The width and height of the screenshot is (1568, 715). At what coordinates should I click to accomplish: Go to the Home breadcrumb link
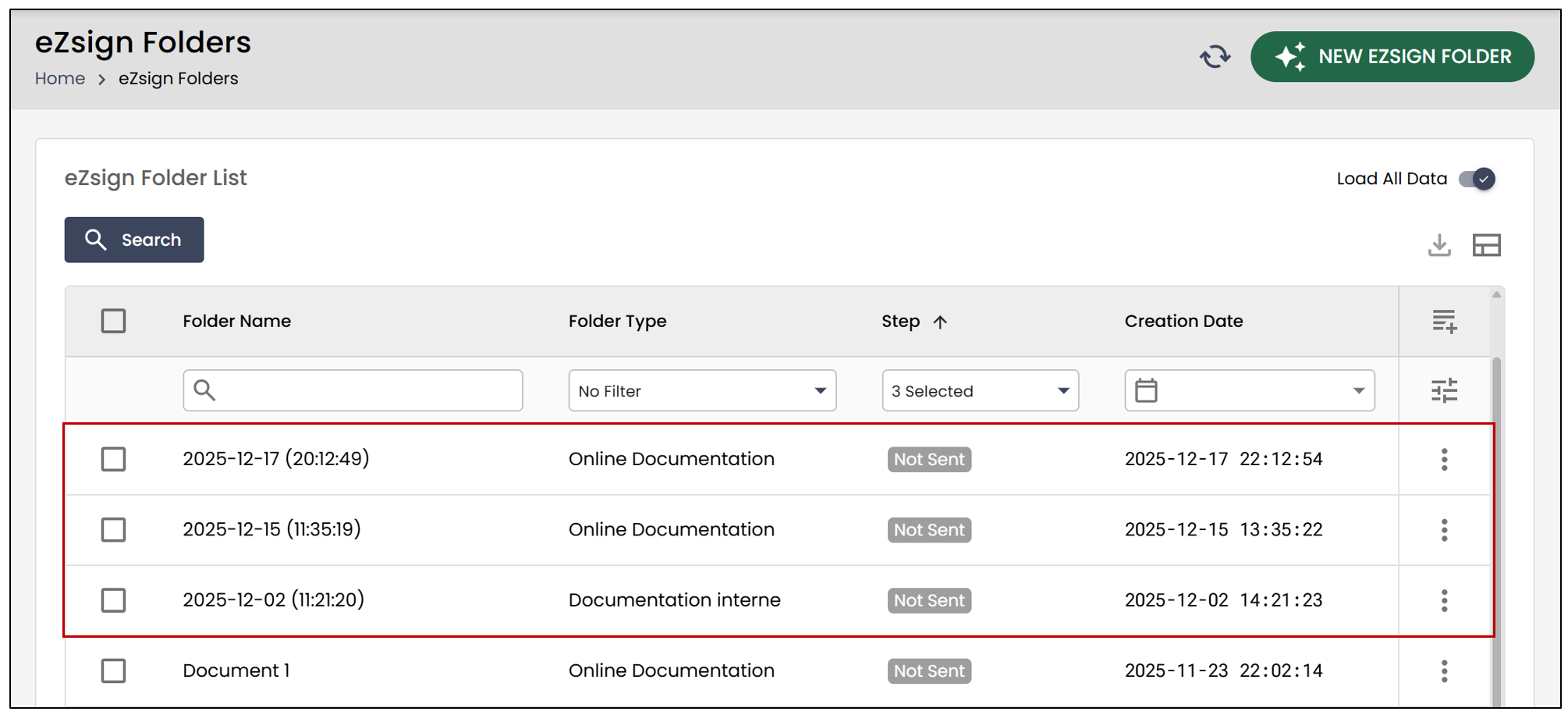(60, 79)
